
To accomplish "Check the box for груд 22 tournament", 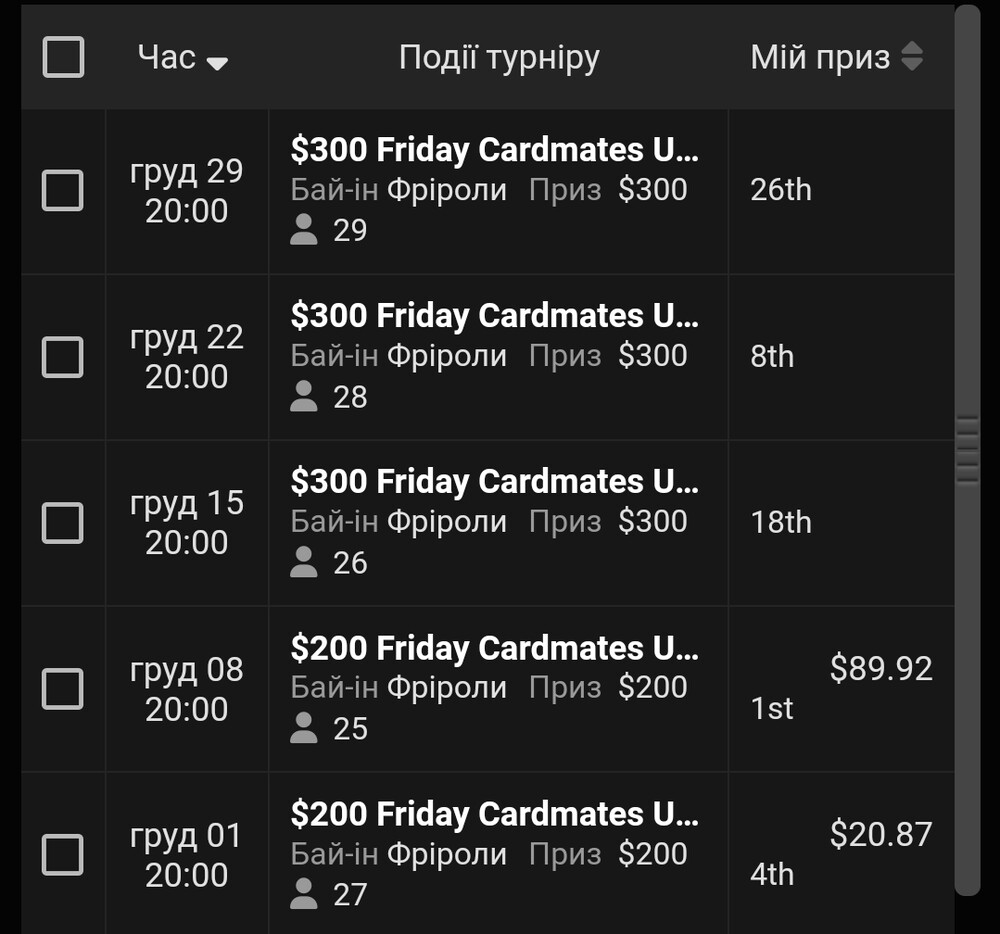I will 62,356.
